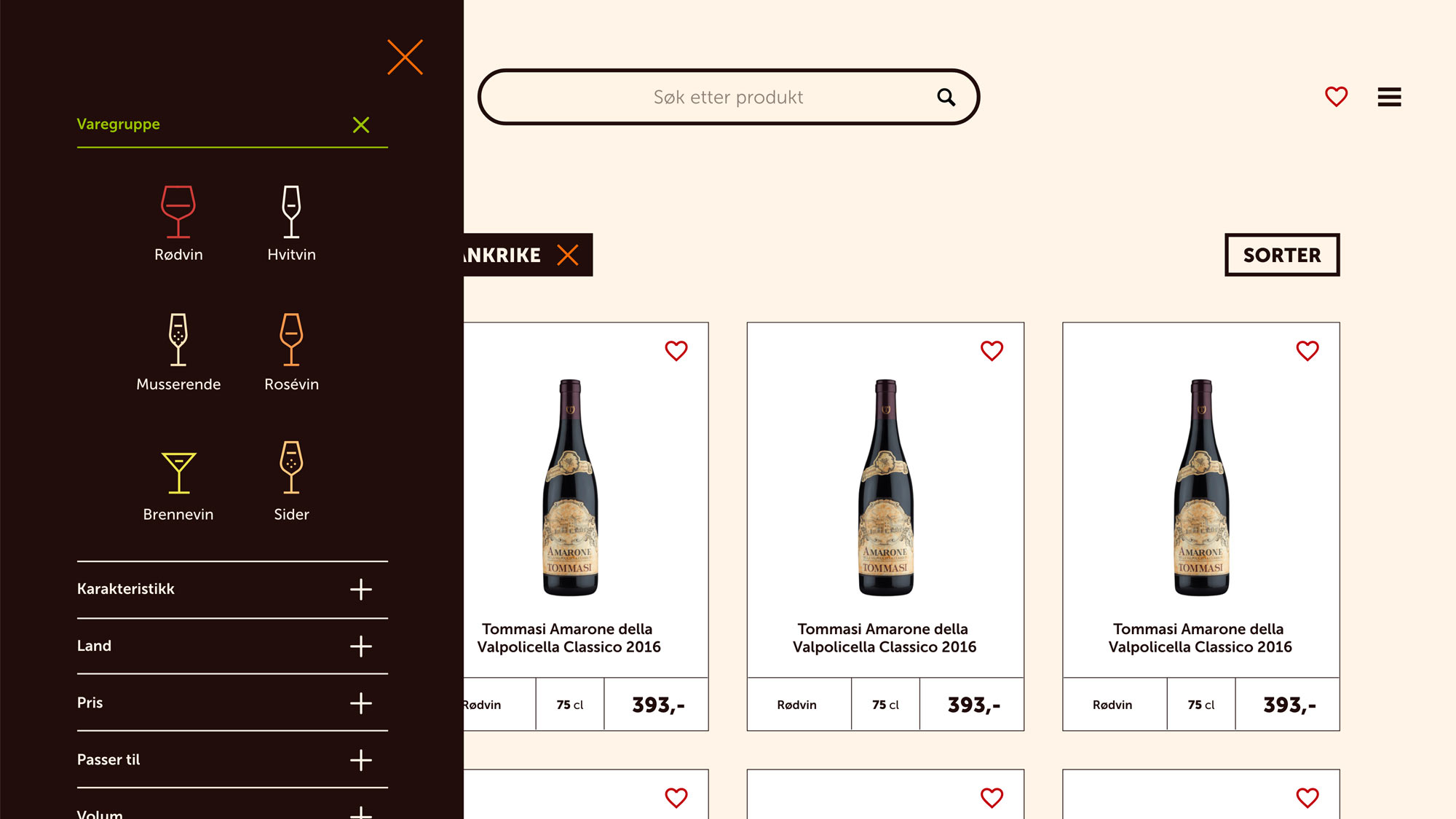Open favorites via header heart icon
The width and height of the screenshot is (1456, 819).
click(1336, 97)
